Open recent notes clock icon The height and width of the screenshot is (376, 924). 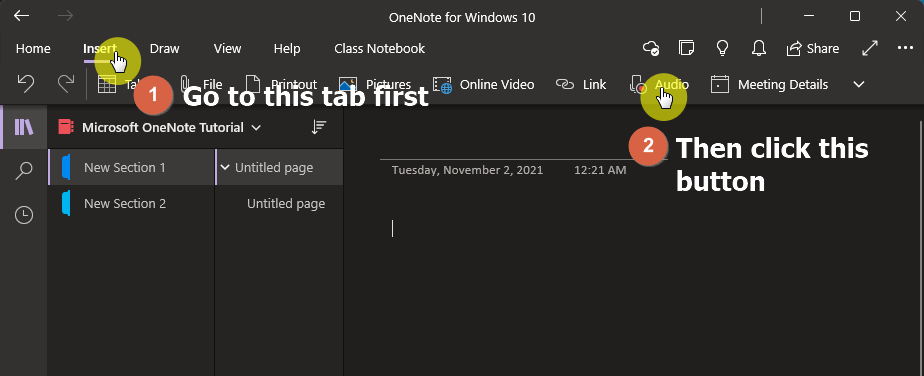tap(24, 215)
